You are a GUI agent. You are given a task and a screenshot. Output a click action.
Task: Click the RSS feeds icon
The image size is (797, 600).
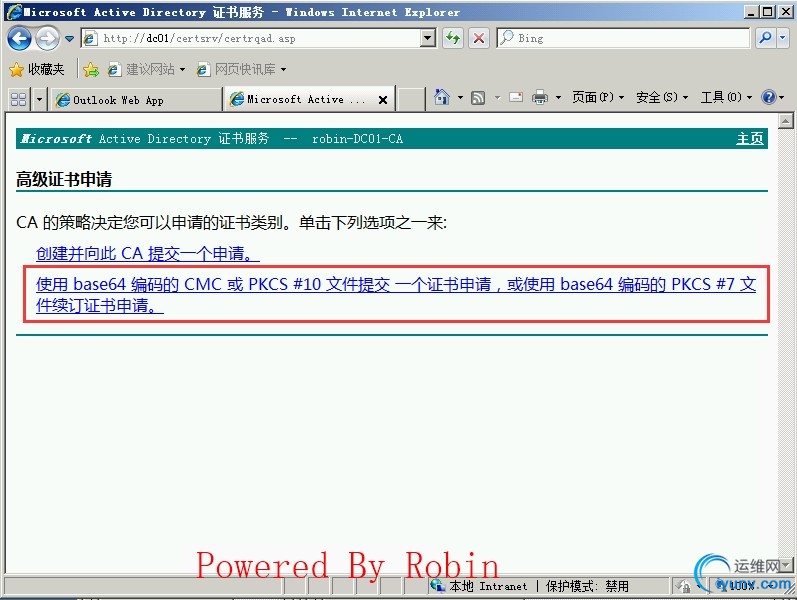[478, 98]
